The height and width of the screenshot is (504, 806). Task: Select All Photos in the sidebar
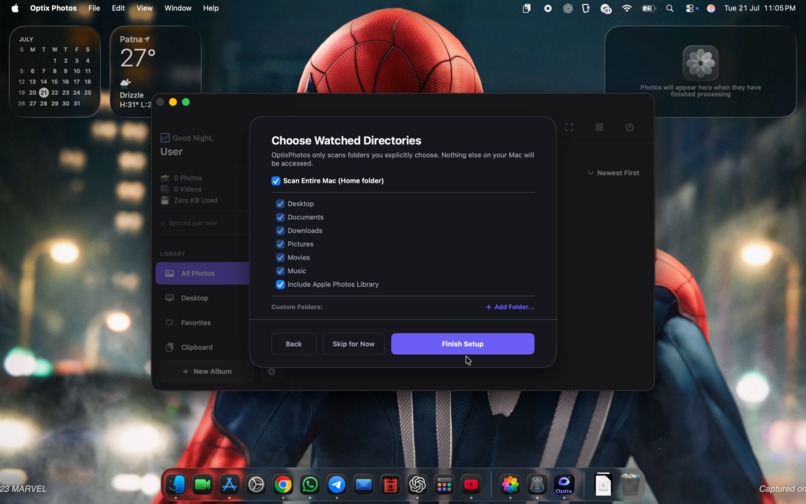pyautogui.click(x=203, y=274)
